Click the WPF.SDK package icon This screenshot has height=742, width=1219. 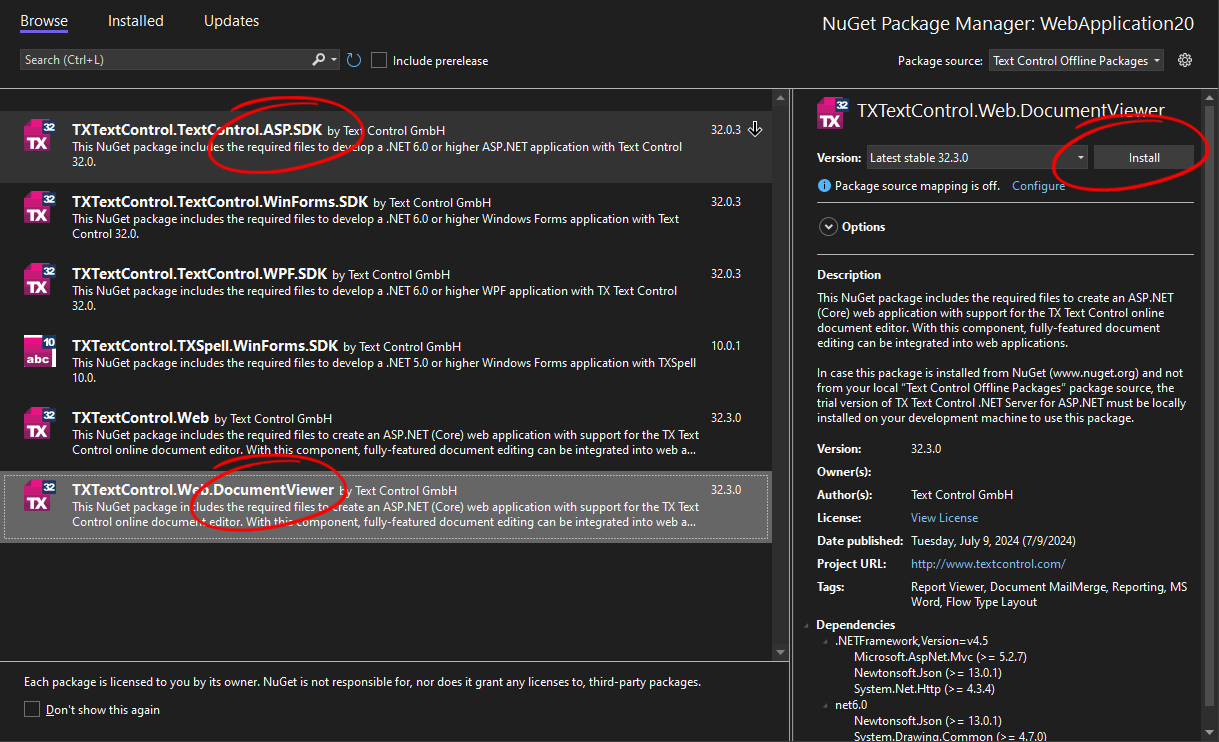click(39, 279)
